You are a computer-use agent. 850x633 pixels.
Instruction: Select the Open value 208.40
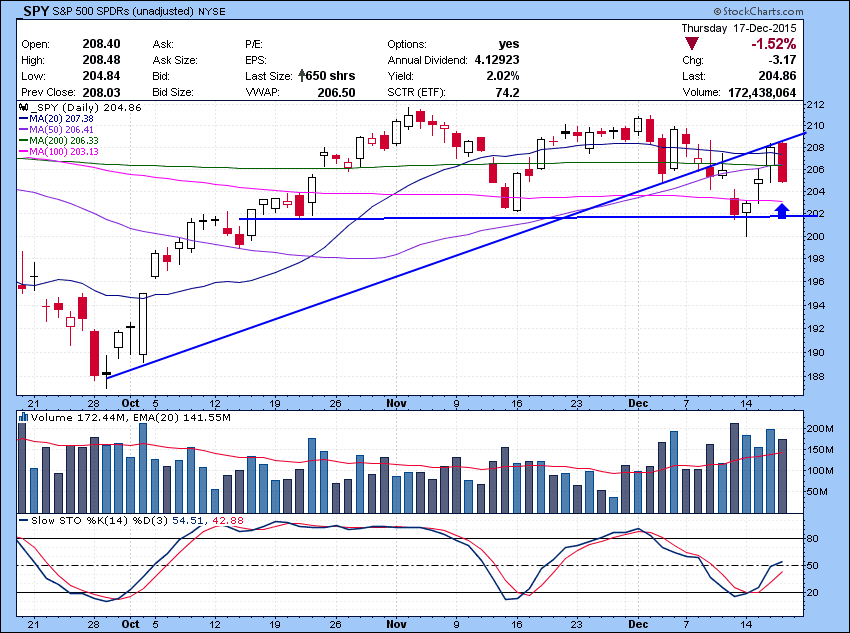click(x=101, y=44)
